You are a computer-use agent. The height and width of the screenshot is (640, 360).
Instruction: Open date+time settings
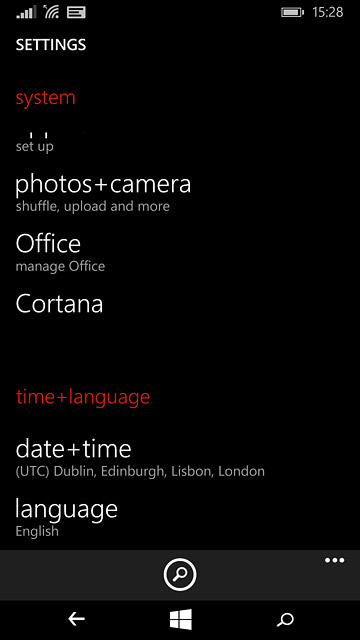140,458
